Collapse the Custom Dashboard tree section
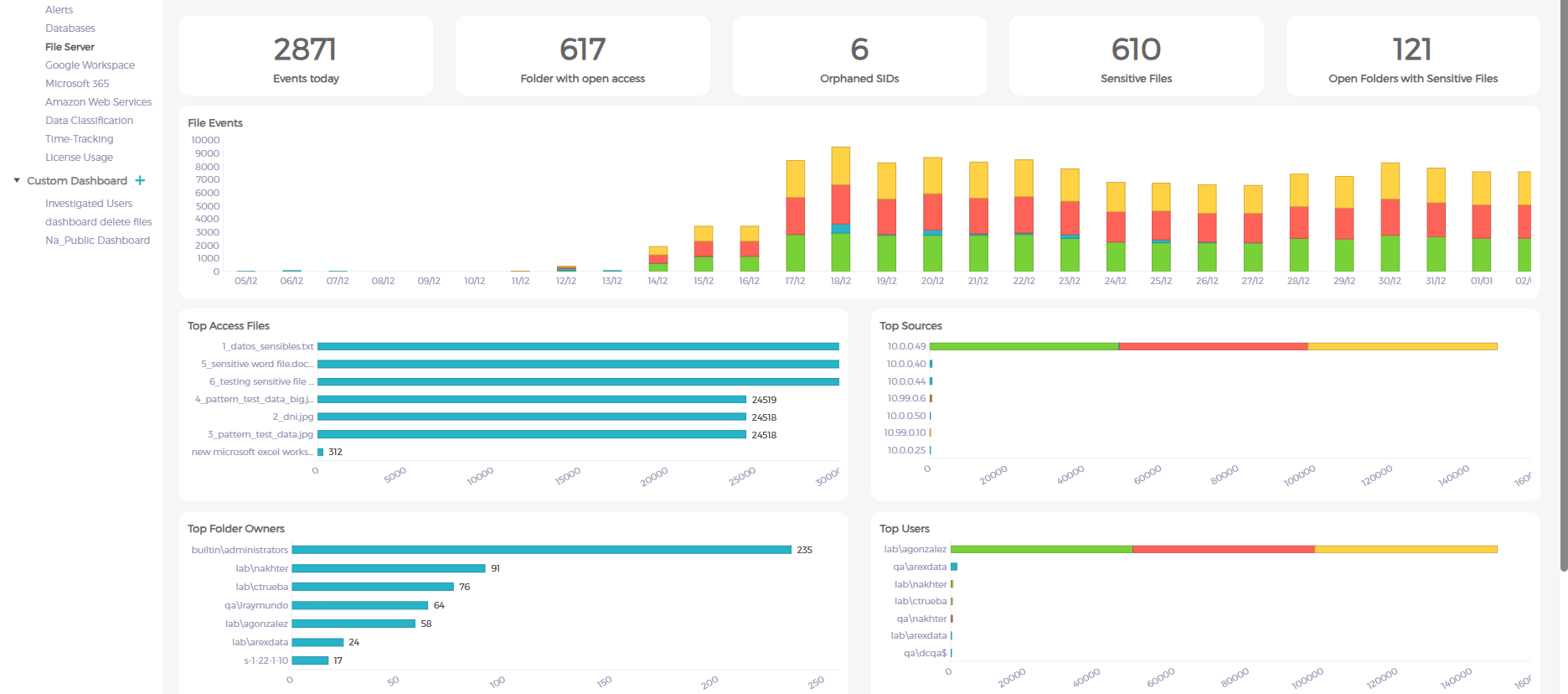Image resolution: width=1568 pixels, height=694 pixels. [x=17, y=180]
